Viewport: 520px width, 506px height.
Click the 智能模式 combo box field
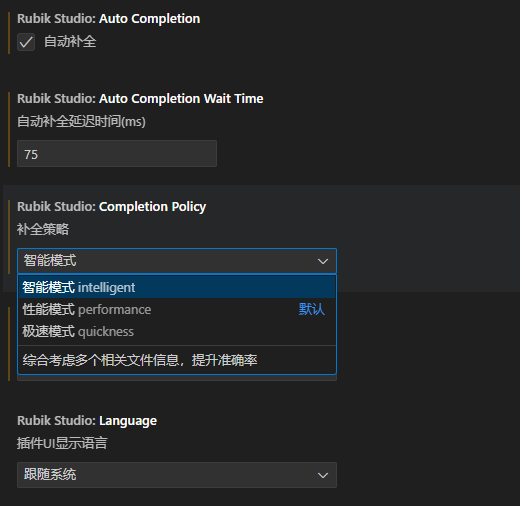click(x=177, y=261)
